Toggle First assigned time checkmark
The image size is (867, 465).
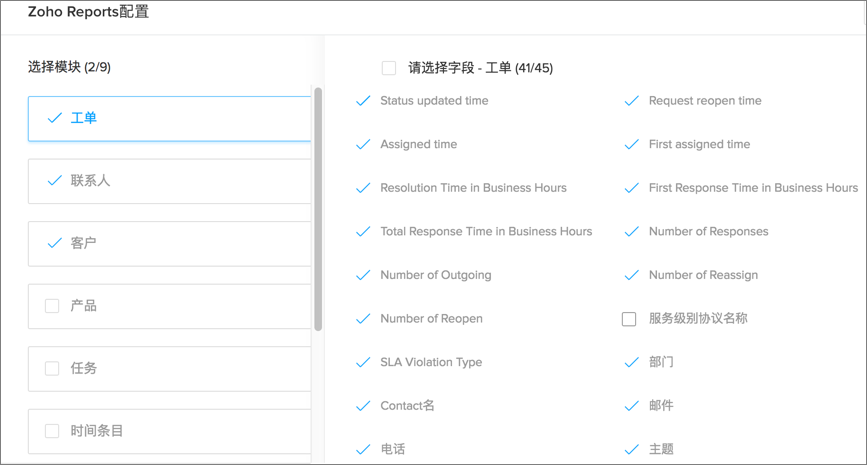click(631, 145)
